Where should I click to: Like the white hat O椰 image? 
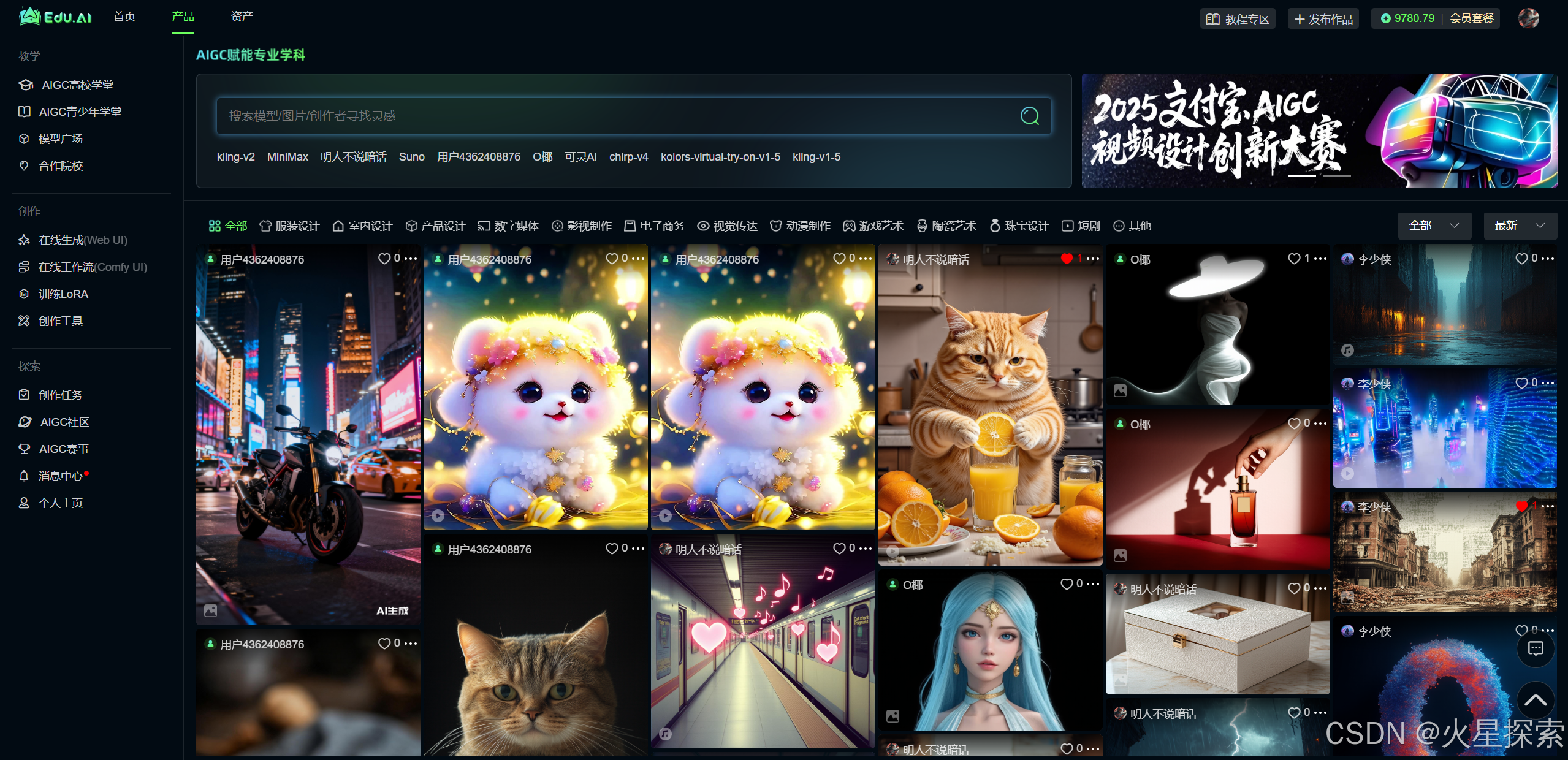pos(1293,259)
